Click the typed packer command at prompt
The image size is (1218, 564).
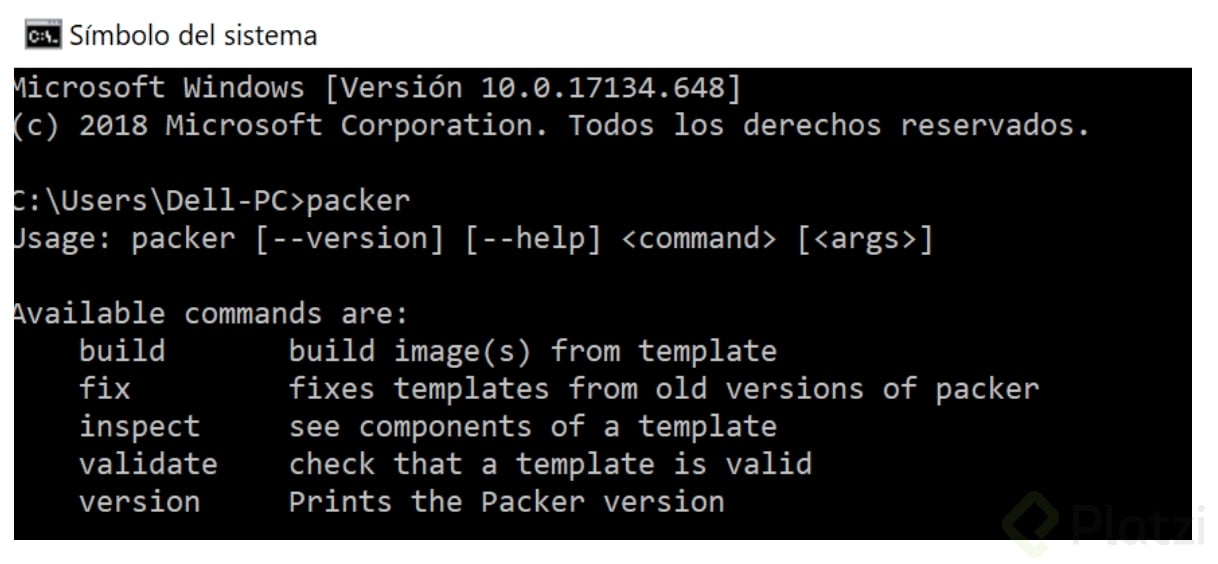[359, 202]
